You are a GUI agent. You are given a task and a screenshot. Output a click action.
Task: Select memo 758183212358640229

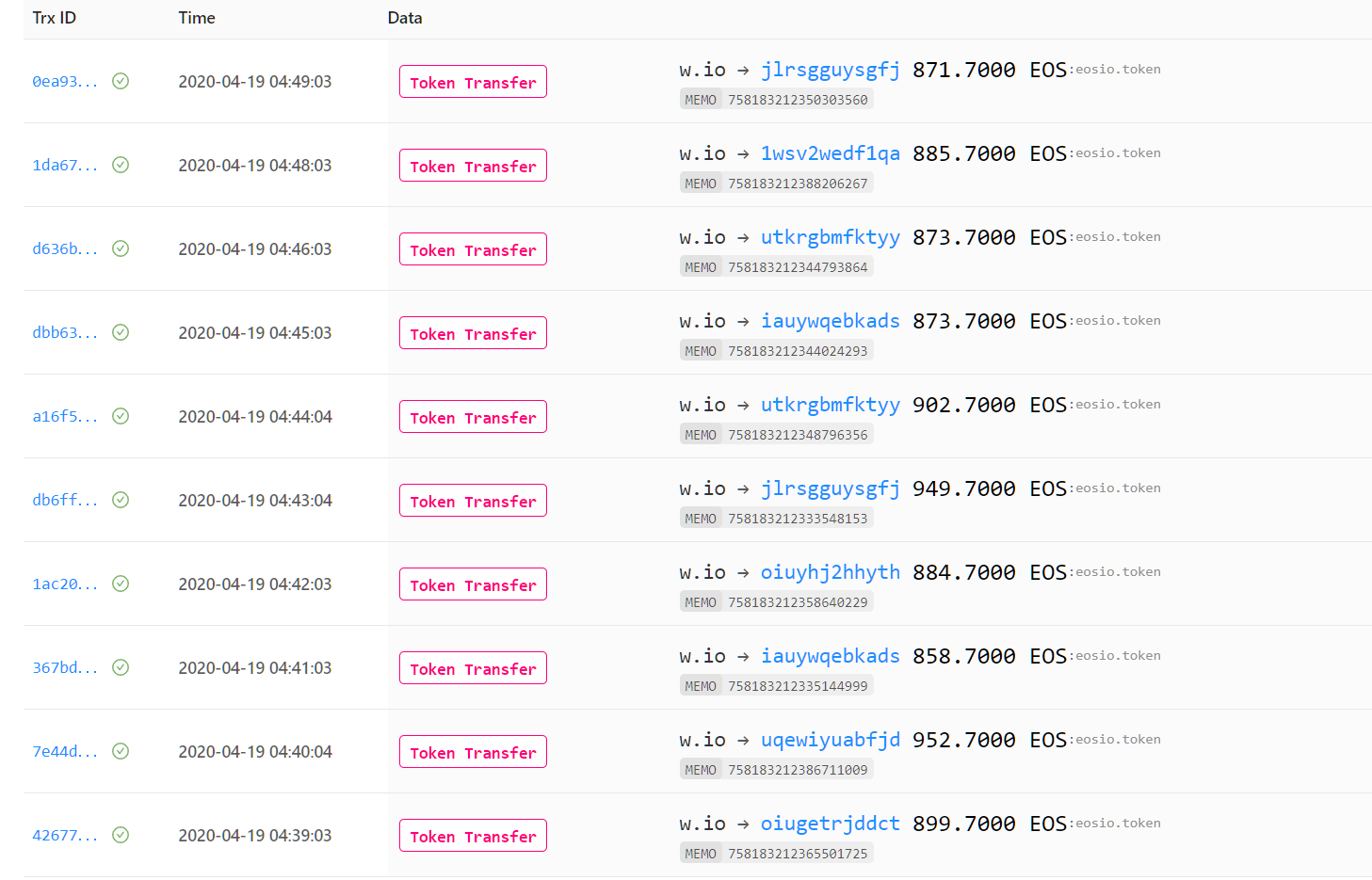798,602
